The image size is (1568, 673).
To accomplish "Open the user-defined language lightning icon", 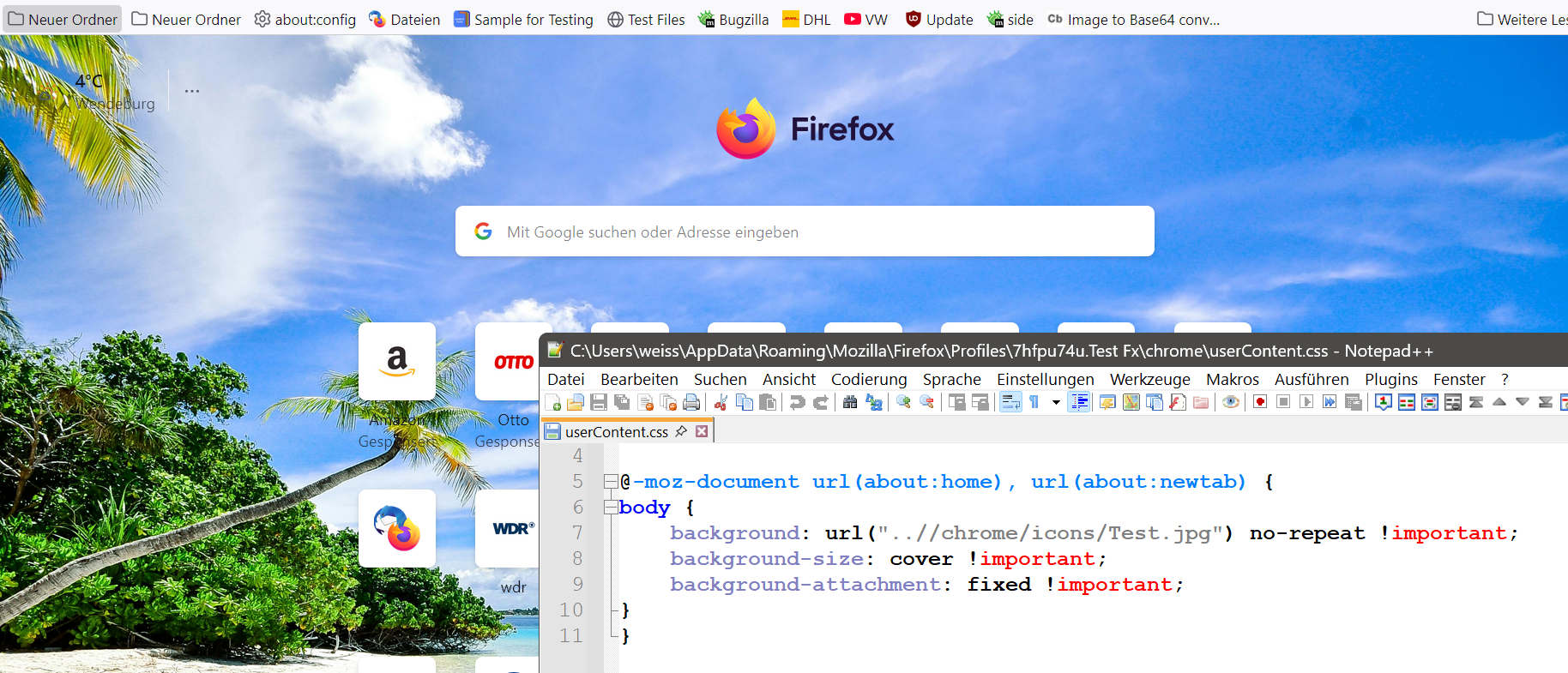I will 1107,402.
